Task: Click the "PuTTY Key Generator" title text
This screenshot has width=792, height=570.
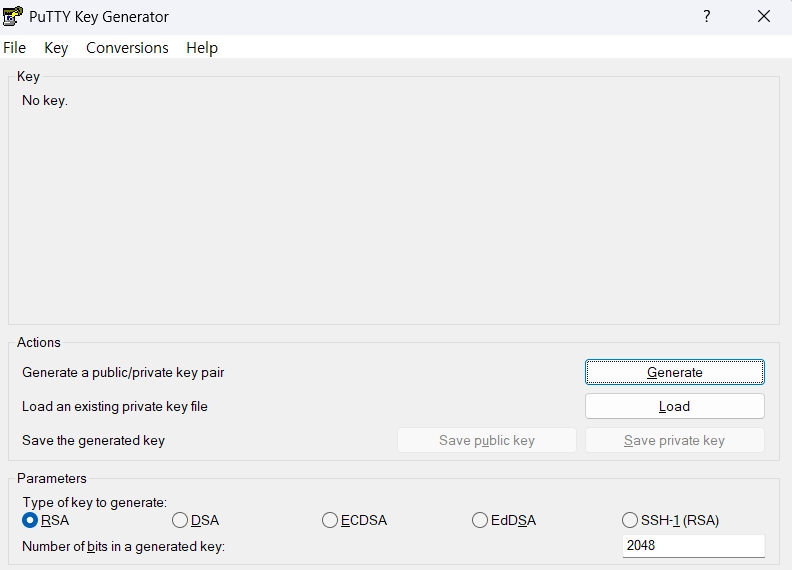Action: (x=99, y=17)
